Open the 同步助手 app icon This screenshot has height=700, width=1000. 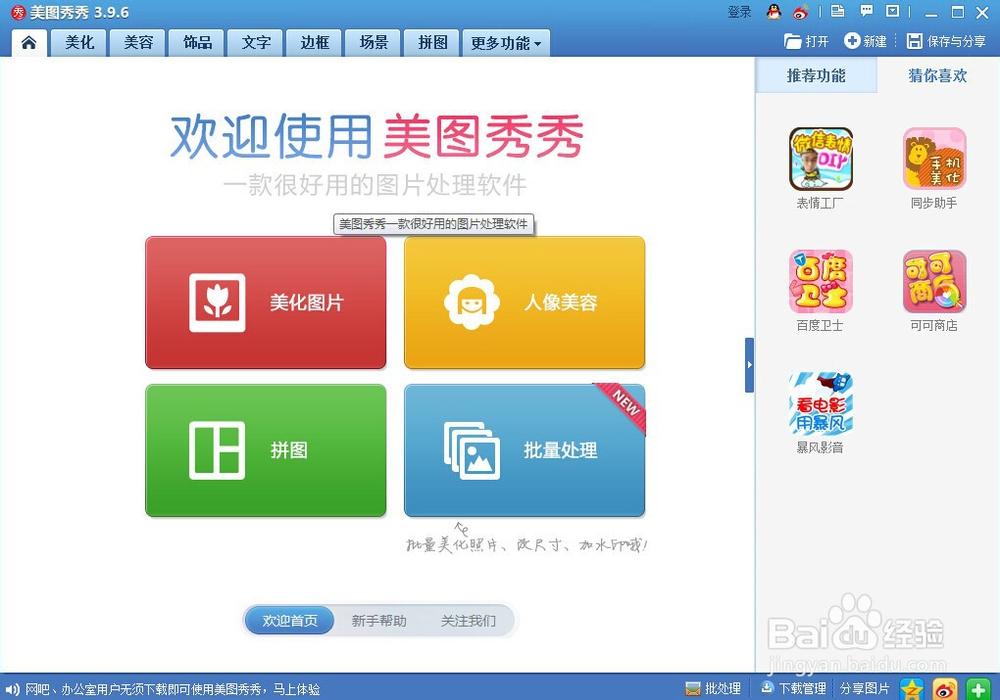tap(934, 159)
